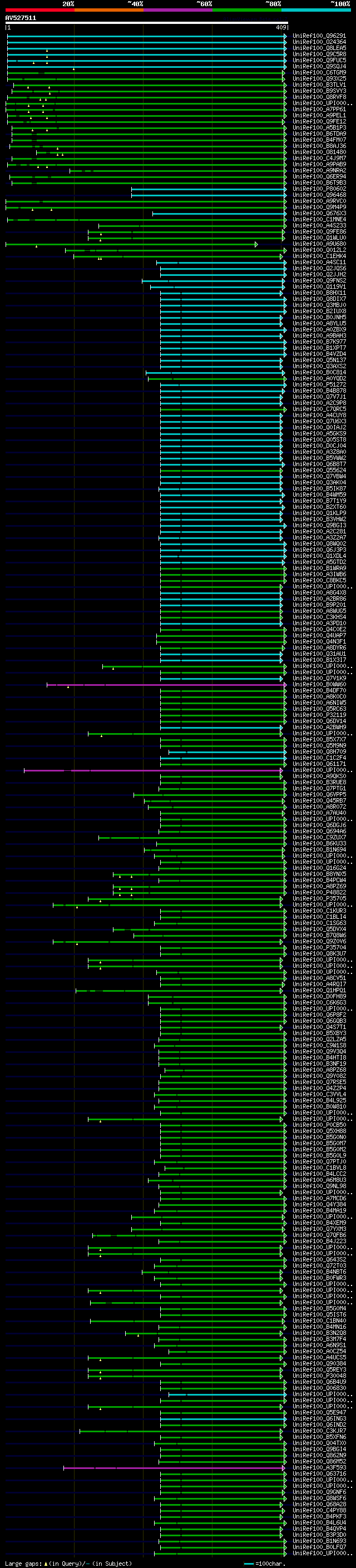Select the UniRef100_Q9FNS2 label

tap(319, 280)
